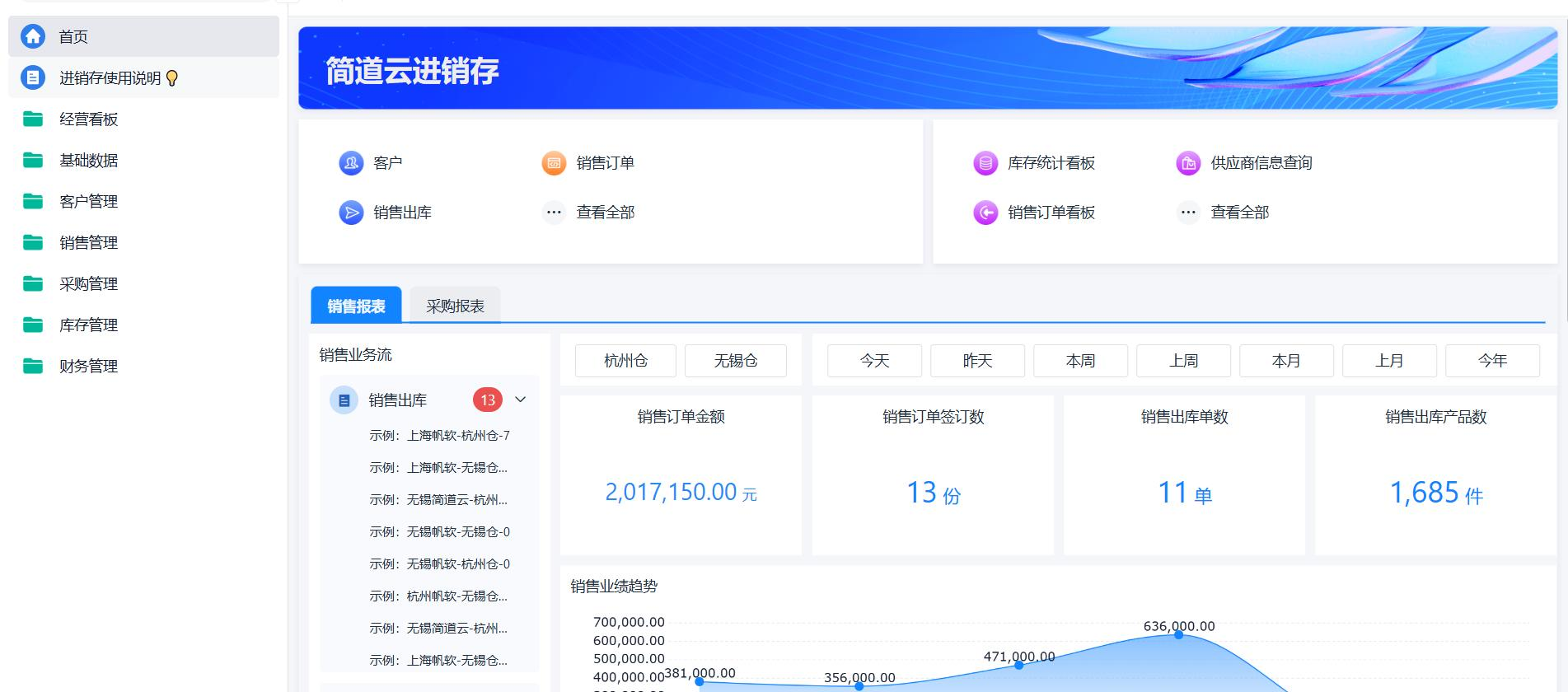This screenshot has height=692, width=1568.
Task: Switch to the 销售报表 tab
Action: (x=356, y=305)
